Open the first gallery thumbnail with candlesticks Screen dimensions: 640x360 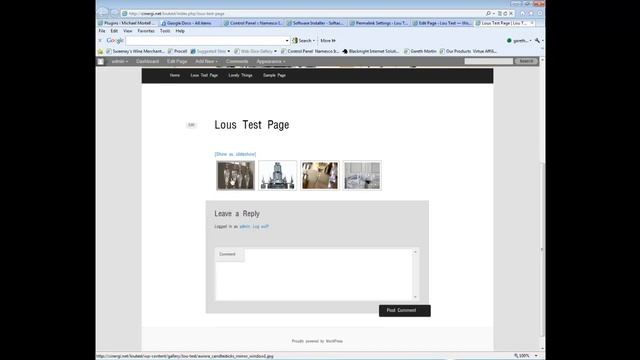tap(236, 176)
